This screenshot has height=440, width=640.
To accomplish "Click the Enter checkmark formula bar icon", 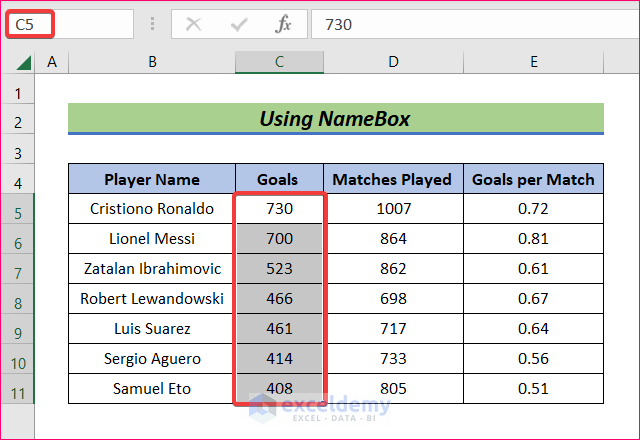I will [238, 24].
